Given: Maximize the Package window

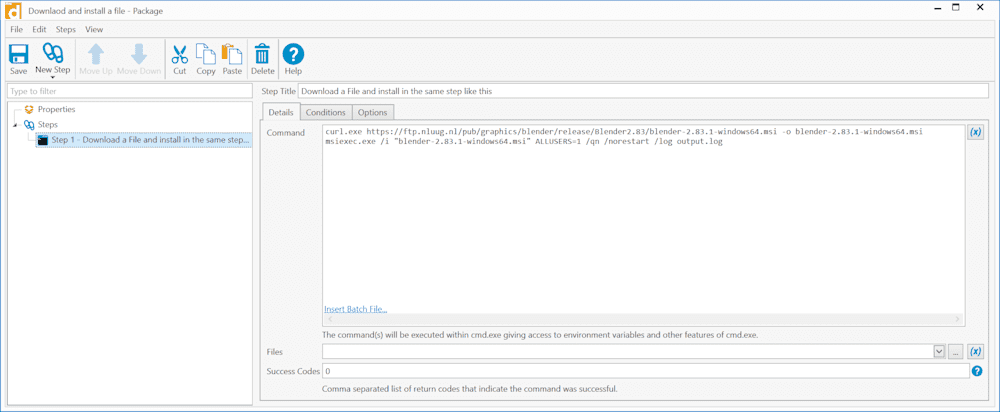Looking at the screenshot, I should (x=955, y=8).
